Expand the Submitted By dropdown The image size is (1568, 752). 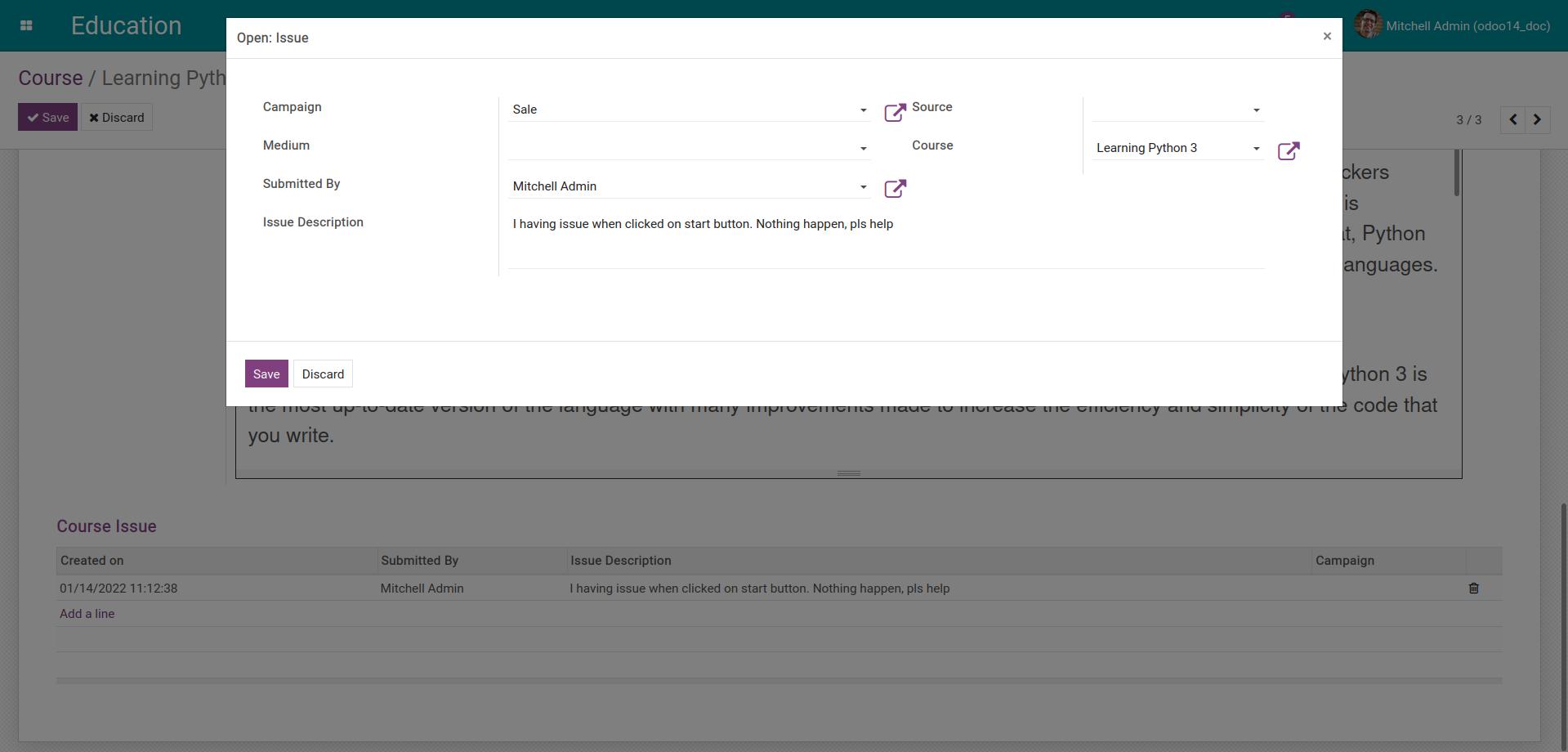pos(863,187)
